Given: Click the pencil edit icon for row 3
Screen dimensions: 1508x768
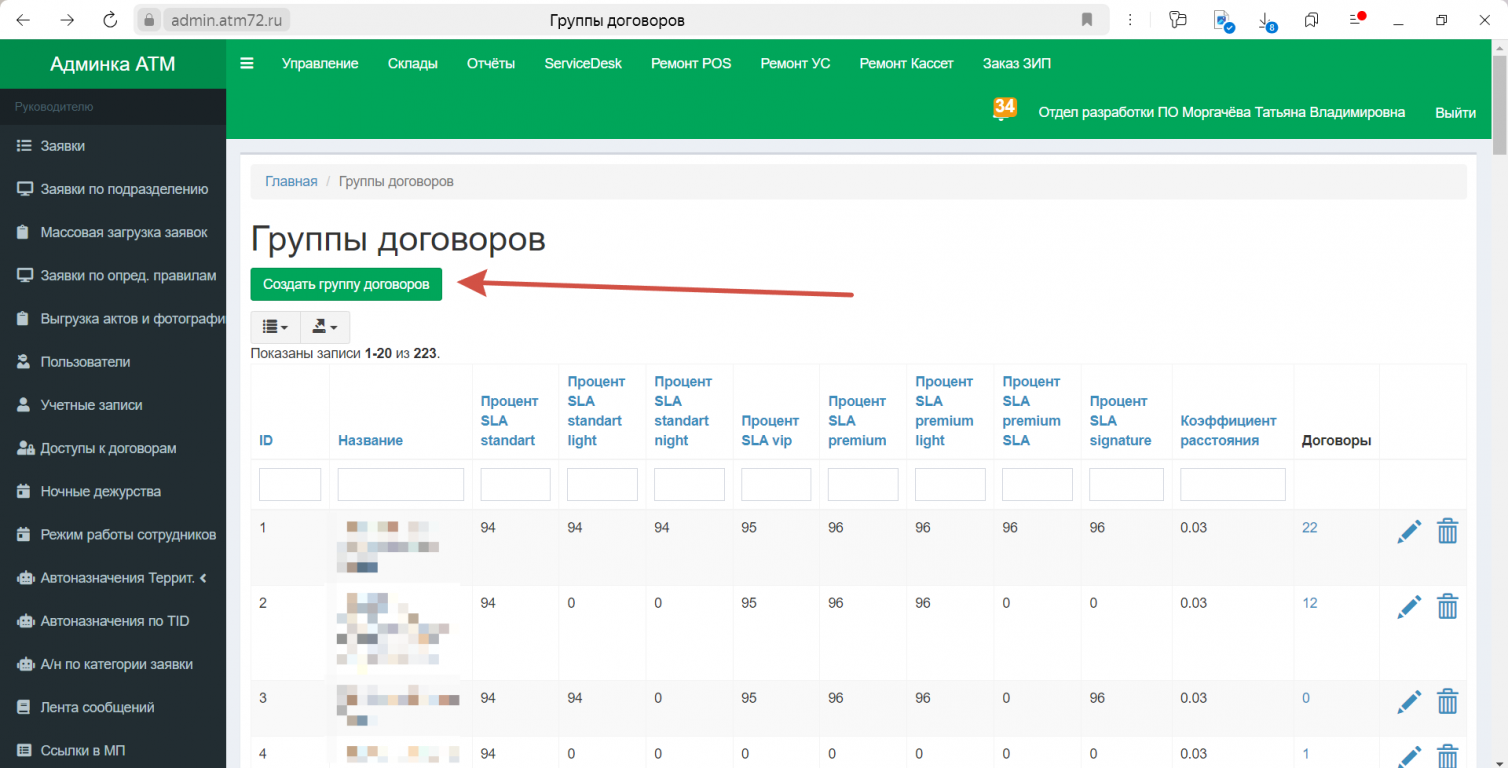Looking at the screenshot, I should click(x=1409, y=702).
